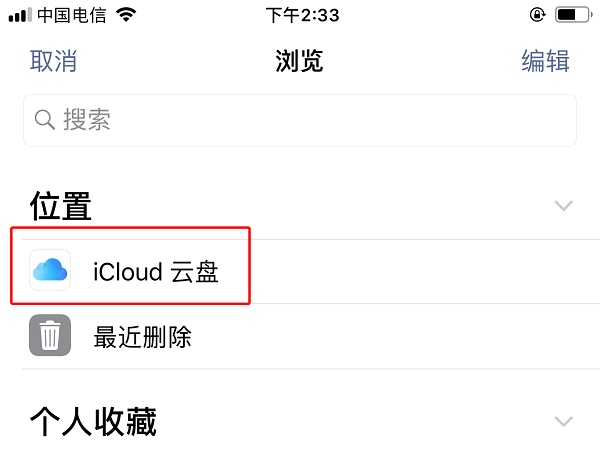600x473 pixels.
Task: Tap the magnifying glass search icon
Action: point(44,121)
